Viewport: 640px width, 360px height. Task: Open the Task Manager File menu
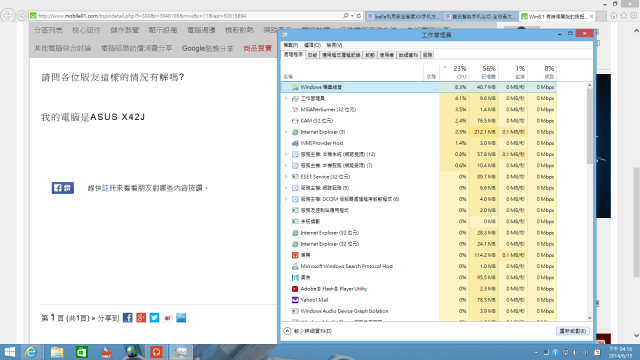point(291,45)
